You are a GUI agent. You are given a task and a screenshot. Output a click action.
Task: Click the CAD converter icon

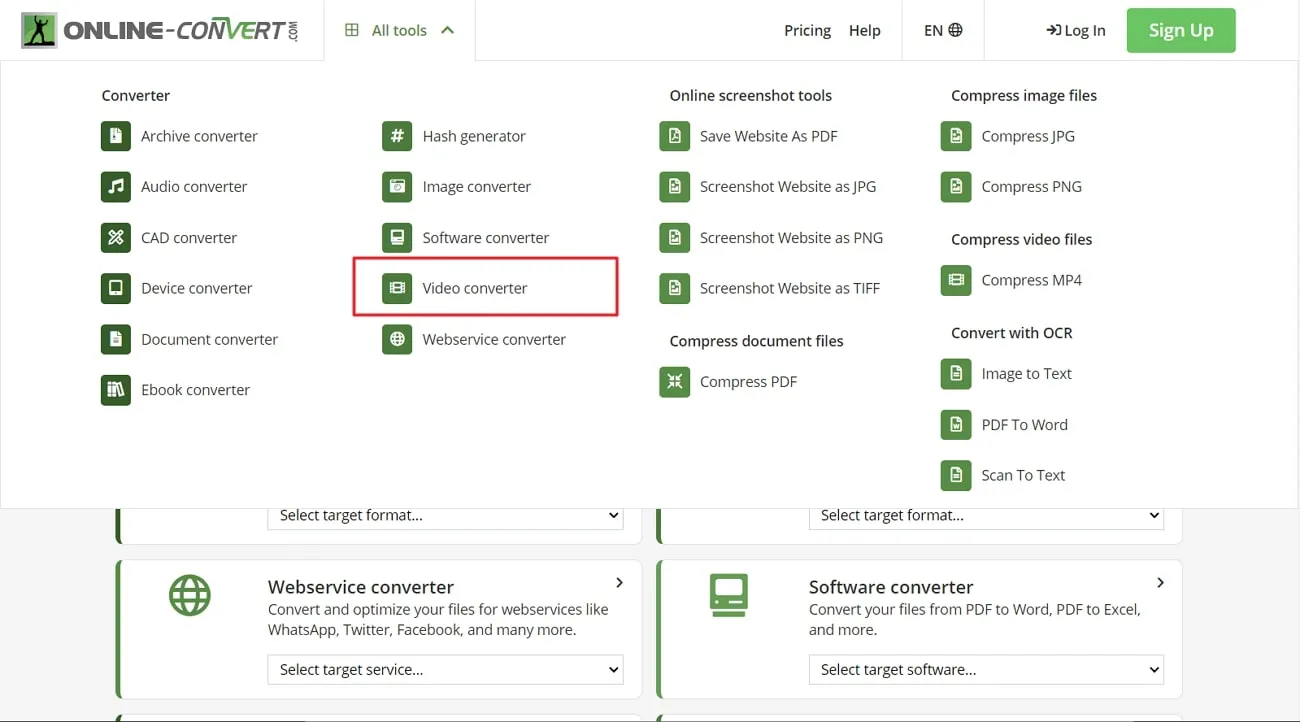pyautogui.click(x=115, y=237)
